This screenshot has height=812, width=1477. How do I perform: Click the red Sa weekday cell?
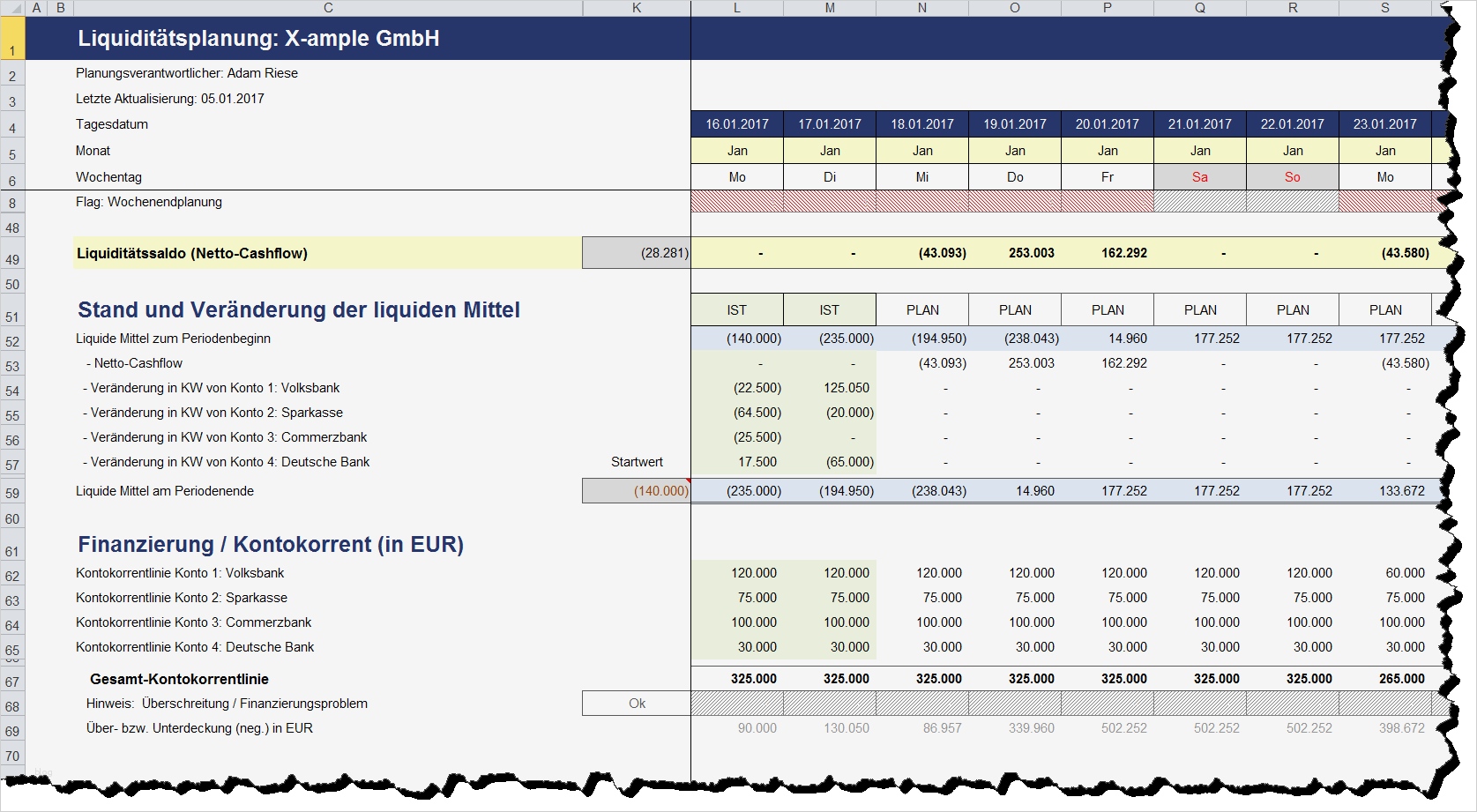click(1200, 177)
